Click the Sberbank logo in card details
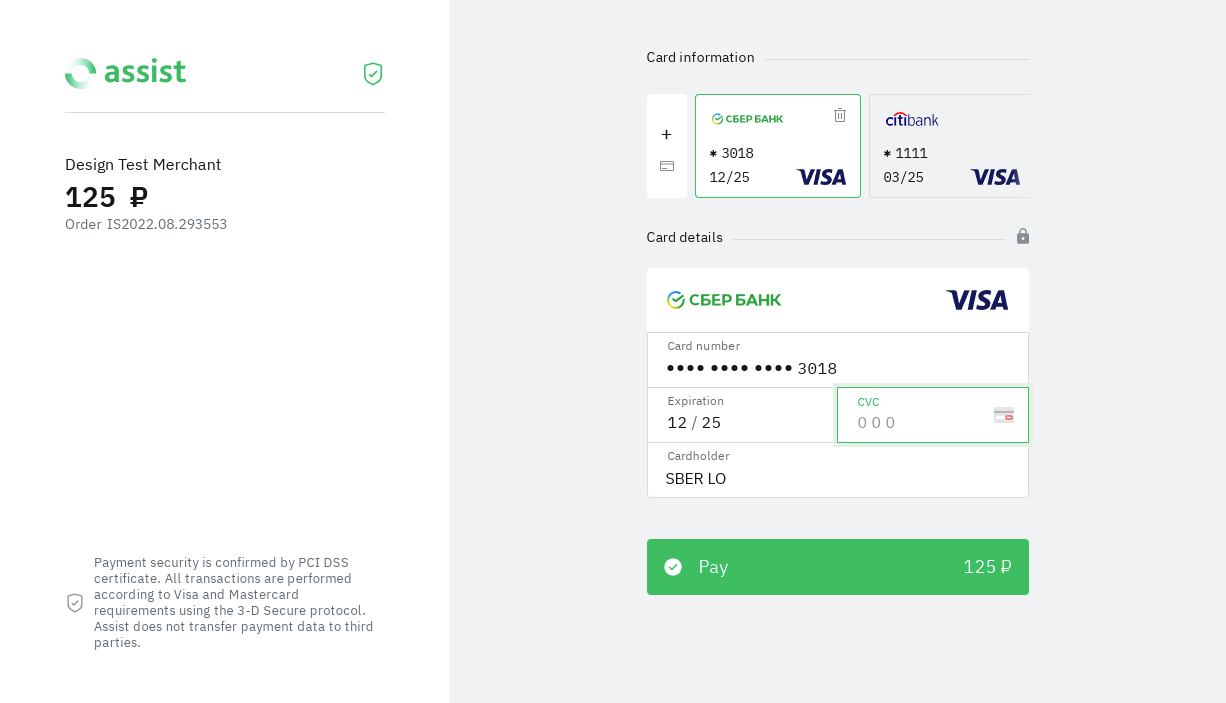1226x703 pixels. tap(724, 300)
